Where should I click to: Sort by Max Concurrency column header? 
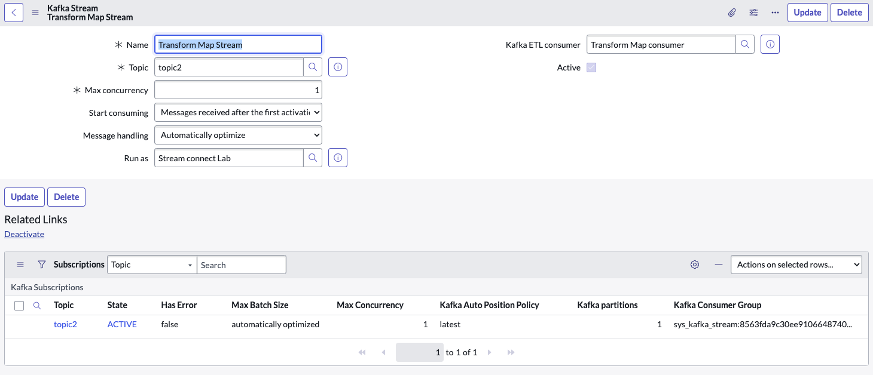pos(370,305)
